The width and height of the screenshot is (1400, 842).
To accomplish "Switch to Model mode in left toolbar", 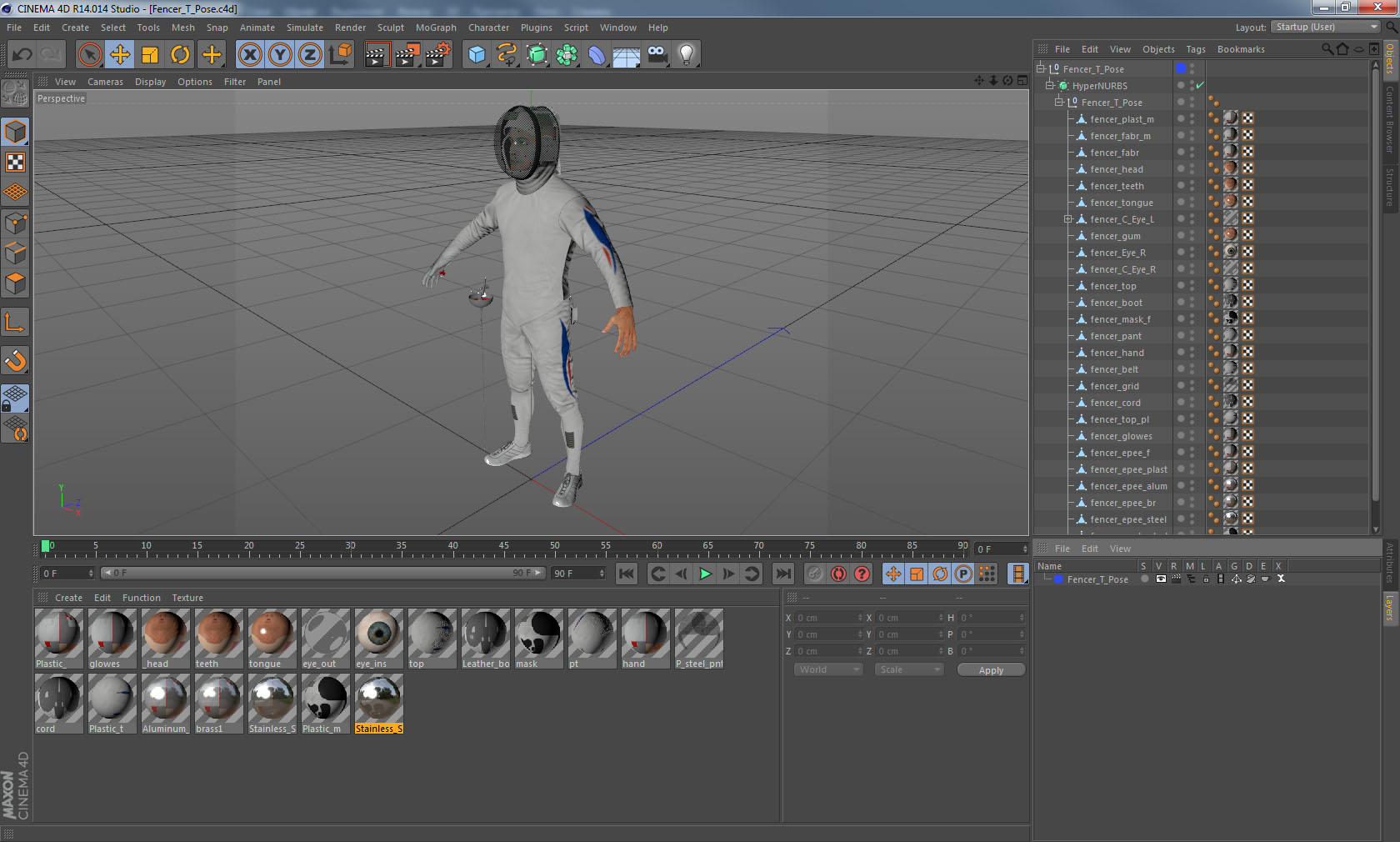I will 15,132.
